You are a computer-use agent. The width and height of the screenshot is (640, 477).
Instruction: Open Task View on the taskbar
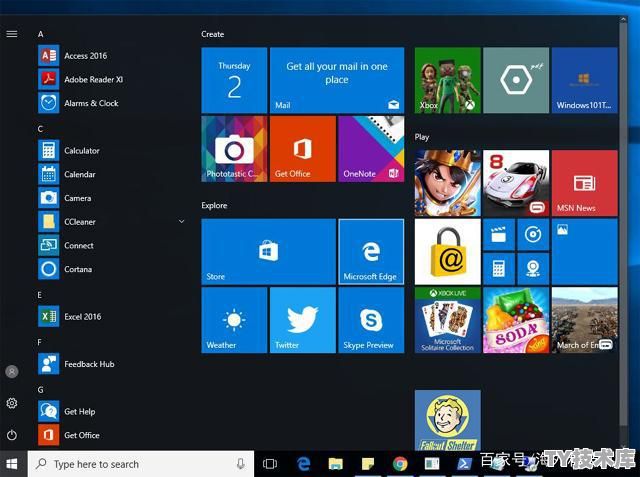(270, 464)
